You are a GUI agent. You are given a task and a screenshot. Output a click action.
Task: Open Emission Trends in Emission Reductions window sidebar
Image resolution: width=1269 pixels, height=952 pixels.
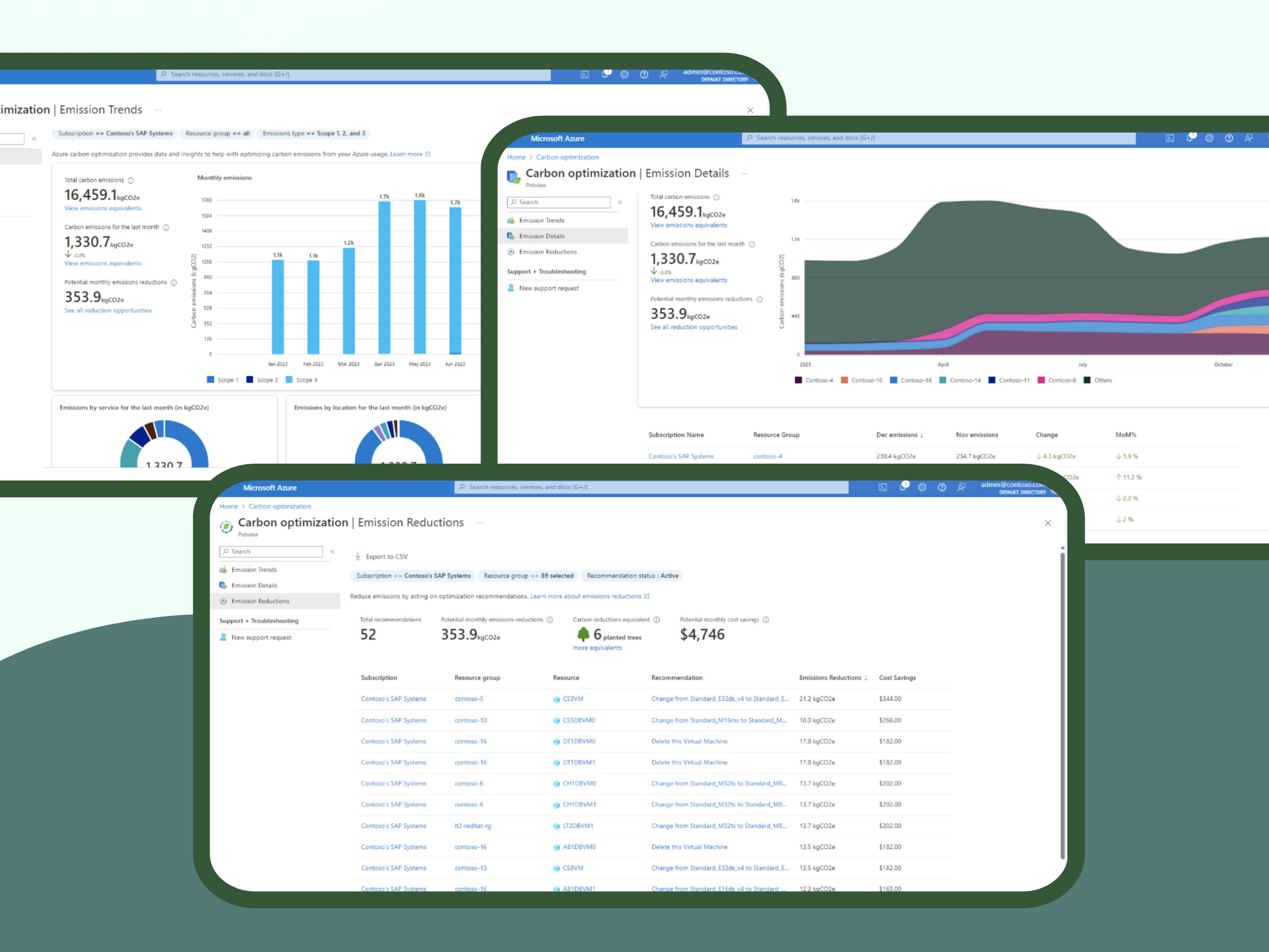253,570
